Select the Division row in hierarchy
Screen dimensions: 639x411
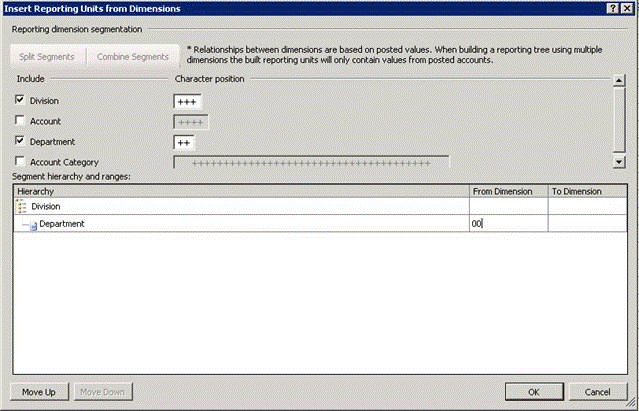coord(320,207)
